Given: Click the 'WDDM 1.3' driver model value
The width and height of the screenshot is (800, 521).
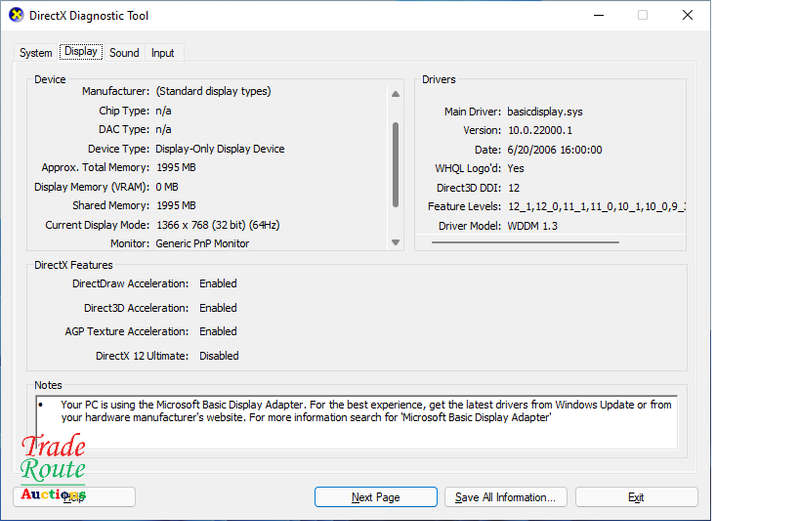Looking at the screenshot, I should click(532, 226).
